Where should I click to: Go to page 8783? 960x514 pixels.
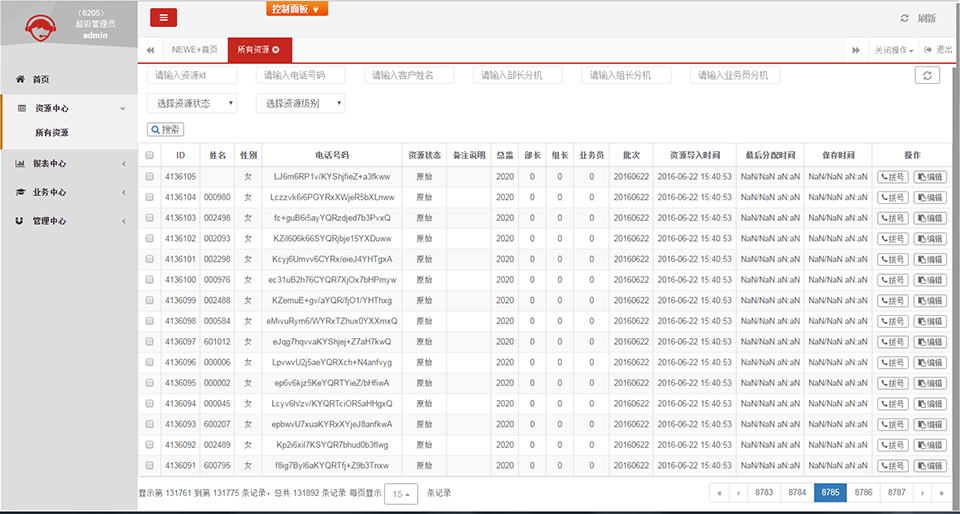[764, 493]
